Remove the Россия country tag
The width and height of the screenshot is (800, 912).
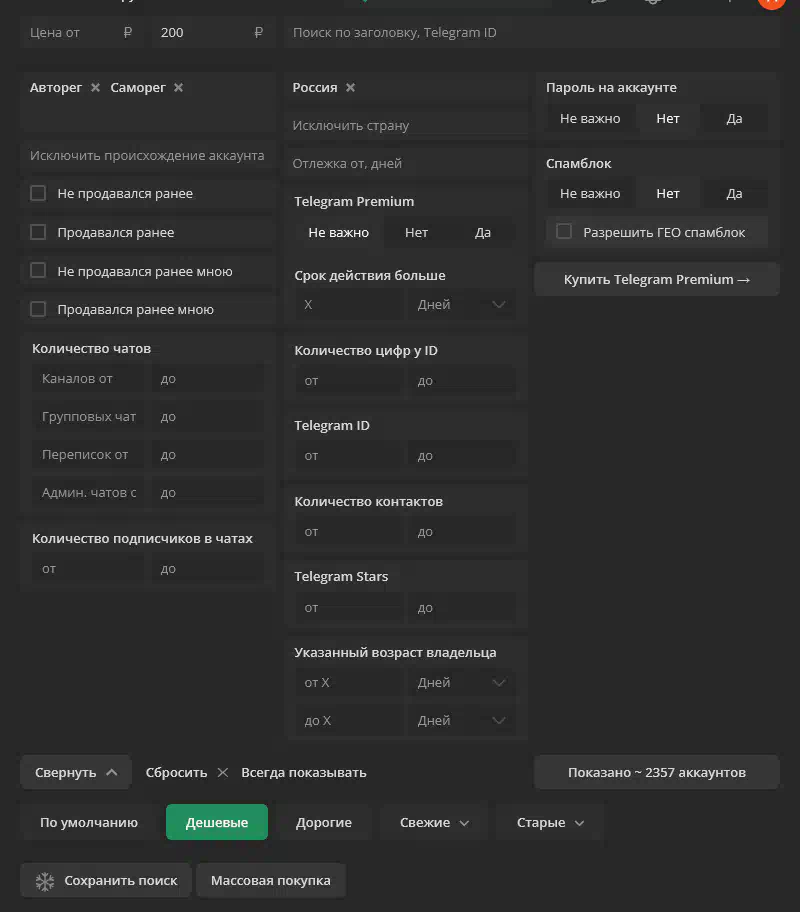pyautogui.click(x=350, y=87)
